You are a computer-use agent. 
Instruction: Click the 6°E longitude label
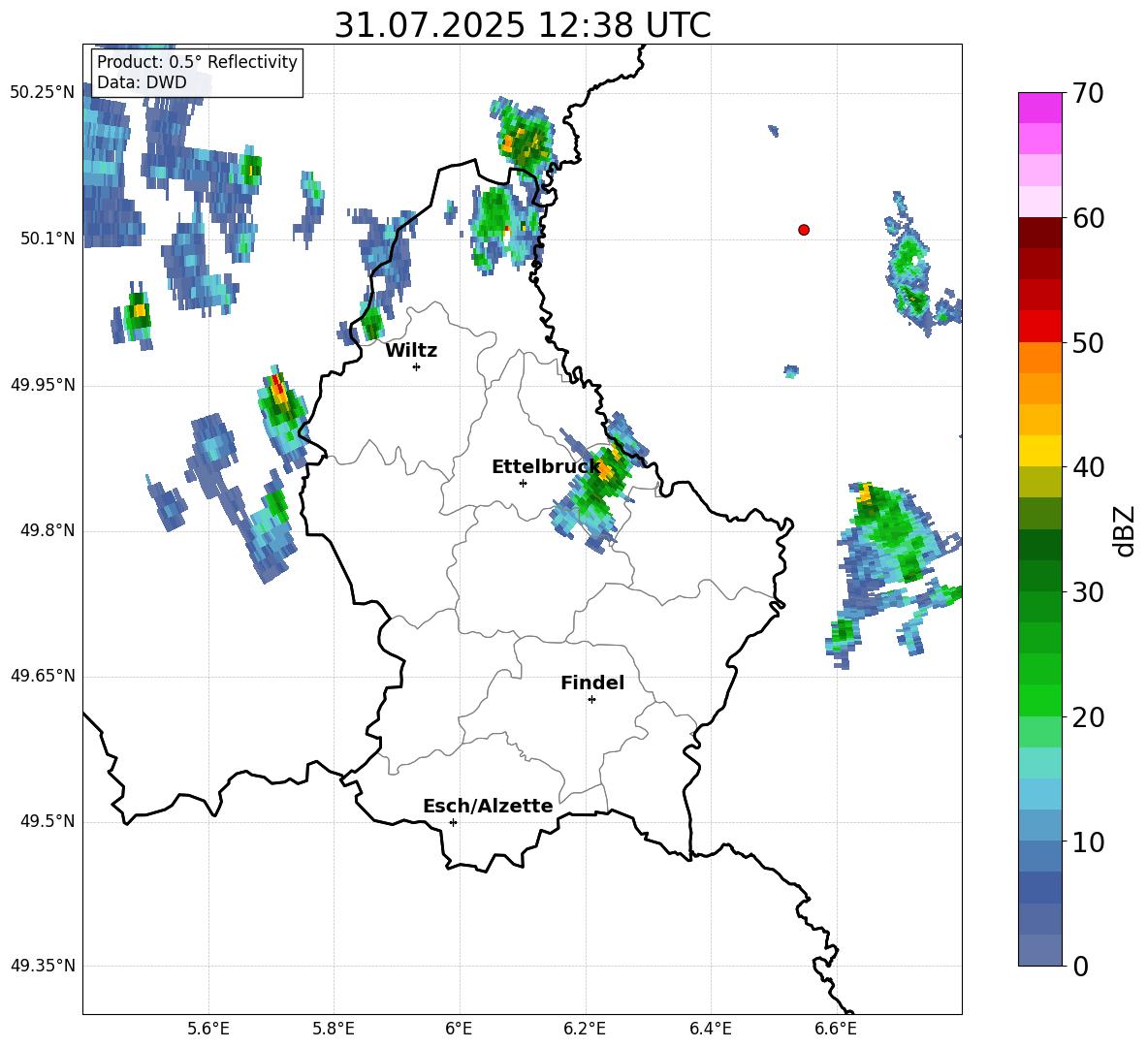click(459, 1030)
